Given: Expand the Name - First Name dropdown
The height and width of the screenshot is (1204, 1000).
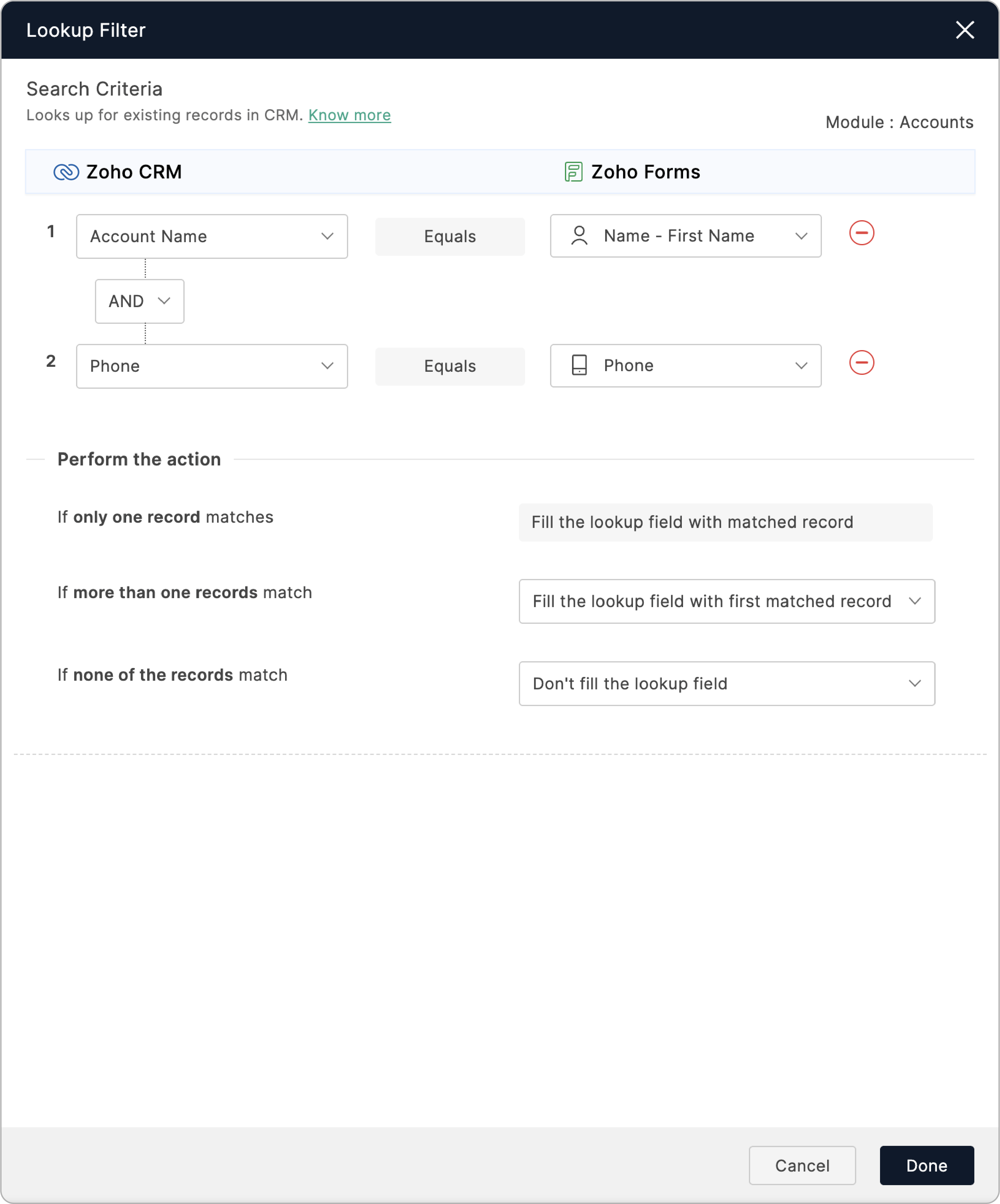Looking at the screenshot, I should tap(686, 236).
